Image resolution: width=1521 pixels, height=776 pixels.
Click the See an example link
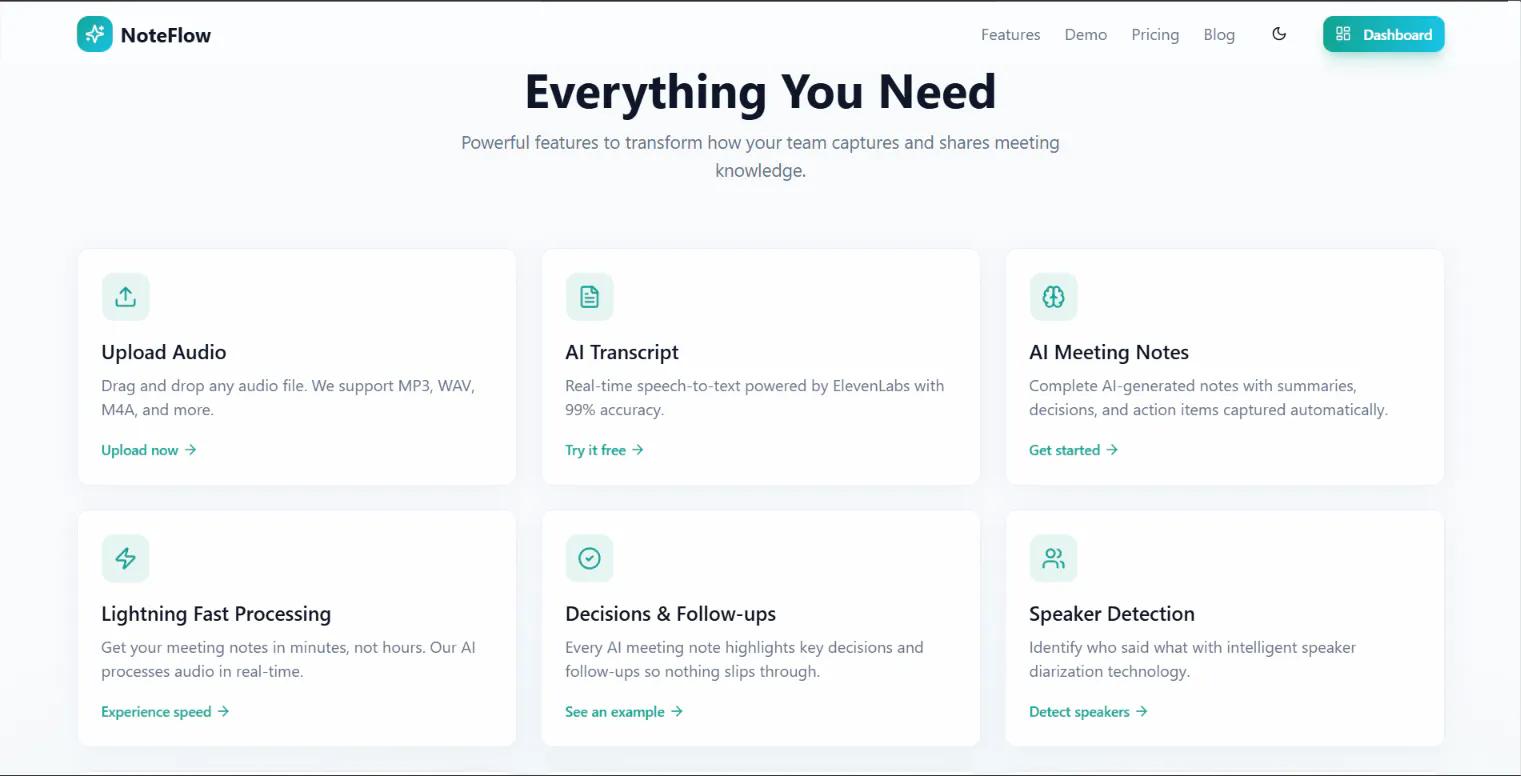point(624,712)
